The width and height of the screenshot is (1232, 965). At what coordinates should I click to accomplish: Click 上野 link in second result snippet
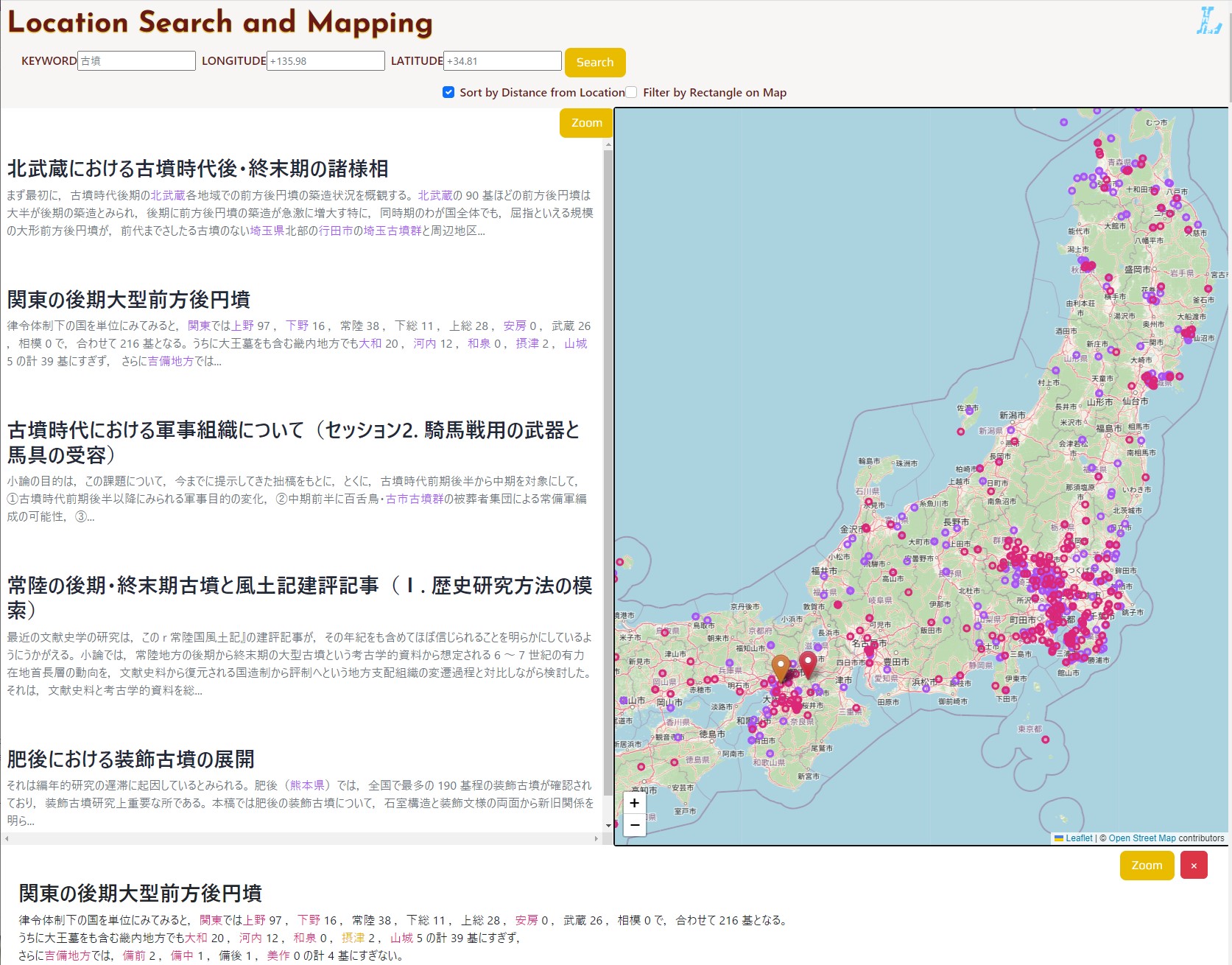tap(243, 326)
